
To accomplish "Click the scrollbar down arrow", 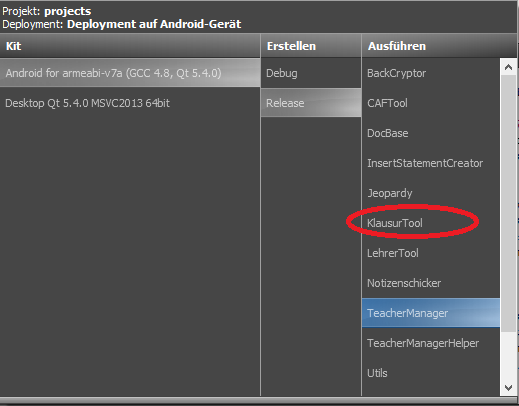I will pyautogui.click(x=508, y=388).
